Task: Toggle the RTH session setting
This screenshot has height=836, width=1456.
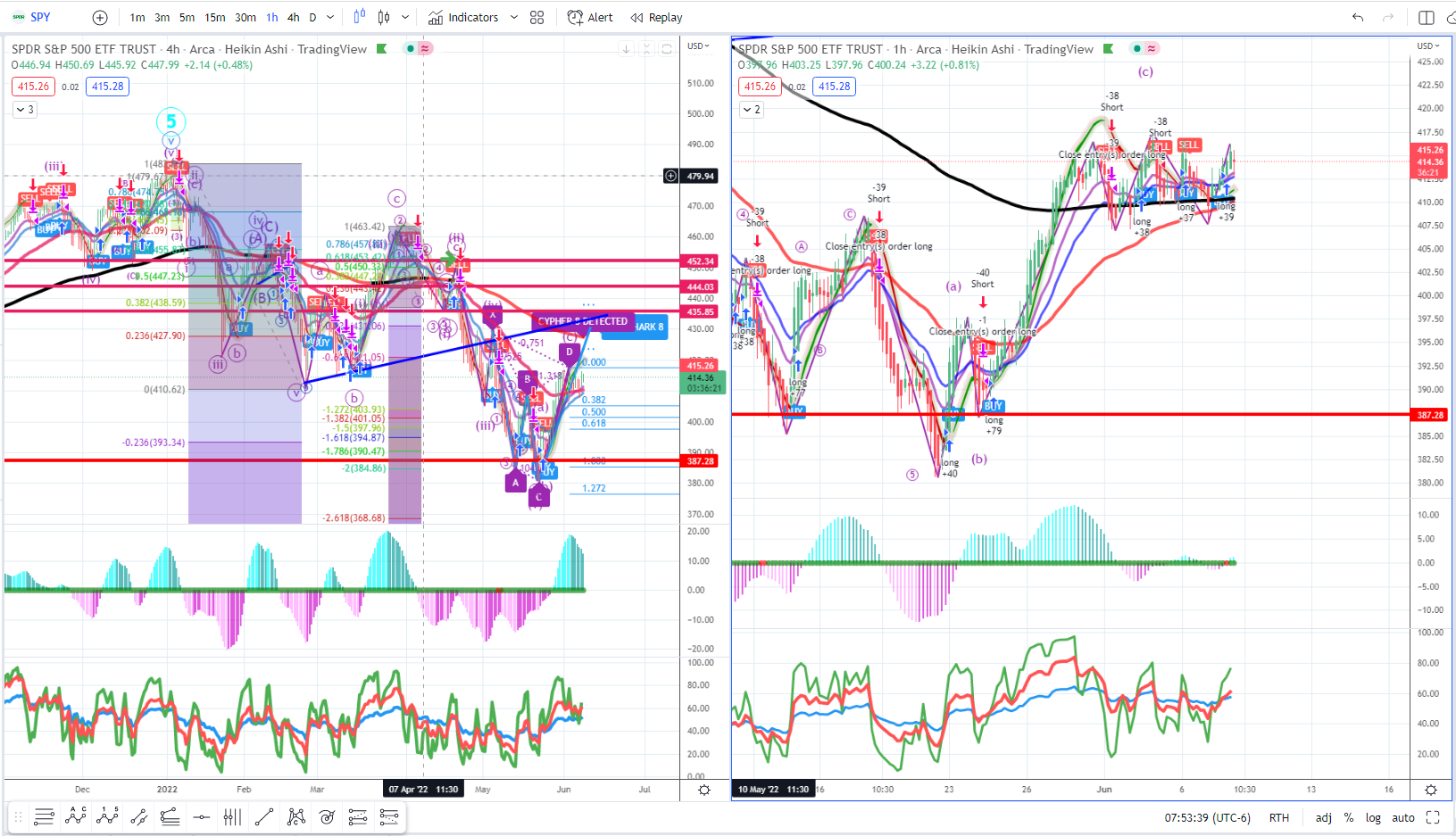Action: point(1279,817)
